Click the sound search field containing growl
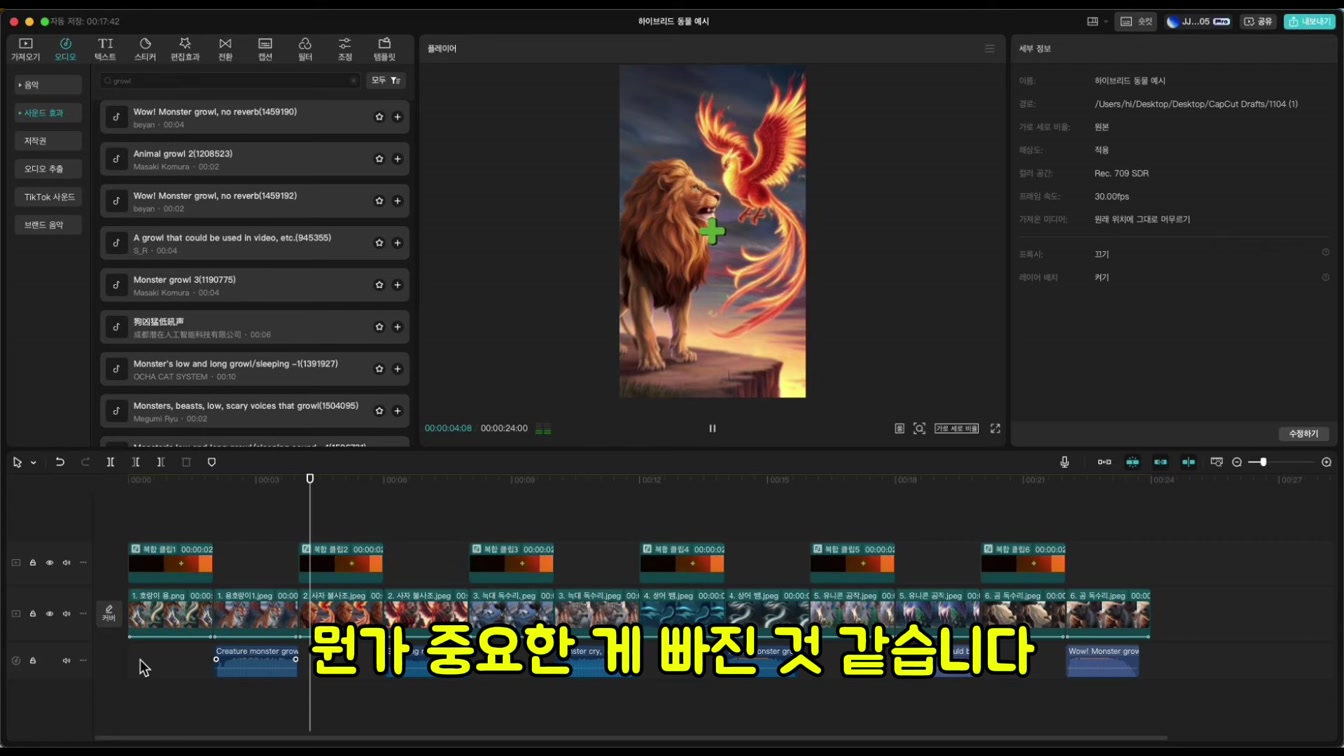 click(x=228, y=80)
